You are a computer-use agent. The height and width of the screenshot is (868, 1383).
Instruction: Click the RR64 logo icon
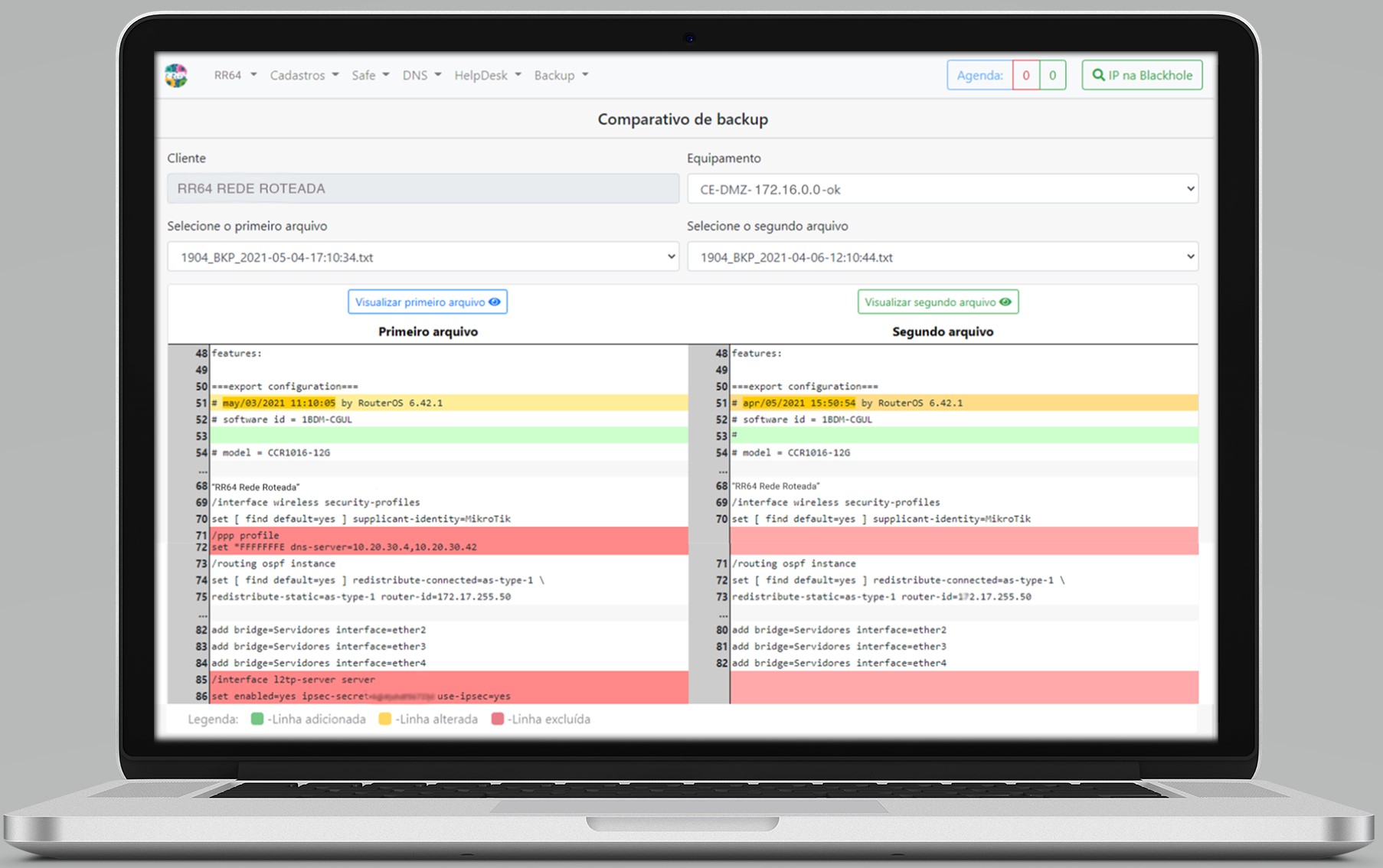point(176,75)
